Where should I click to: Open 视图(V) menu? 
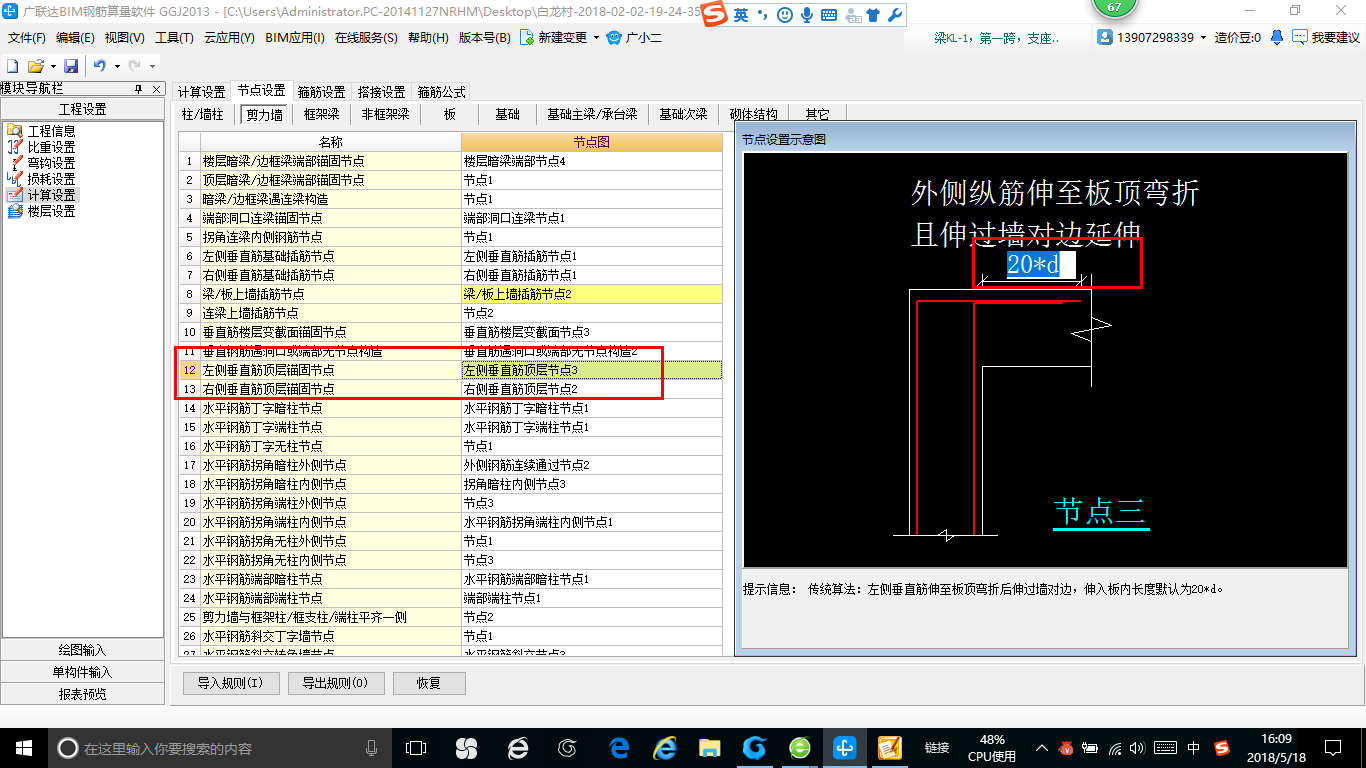pos(124,38)
